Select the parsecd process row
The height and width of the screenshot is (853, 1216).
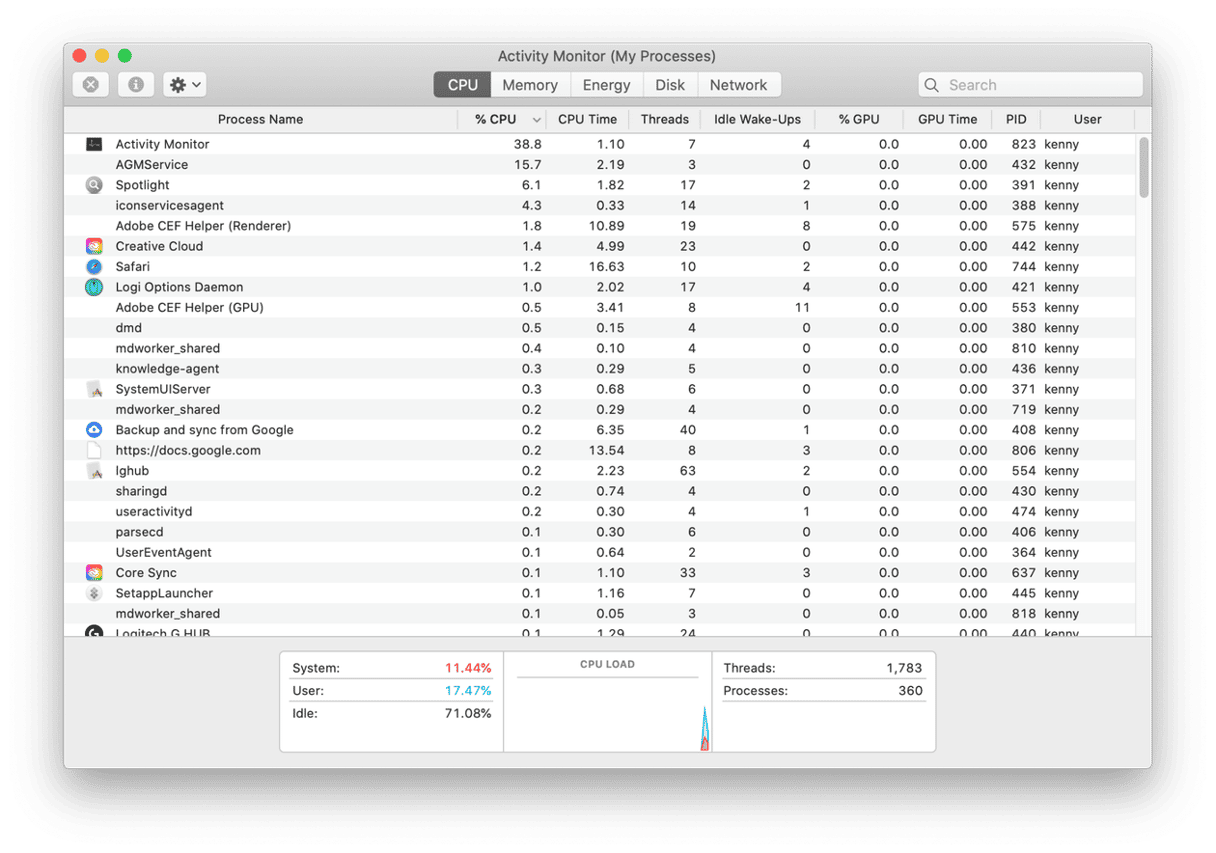(600, 532)
